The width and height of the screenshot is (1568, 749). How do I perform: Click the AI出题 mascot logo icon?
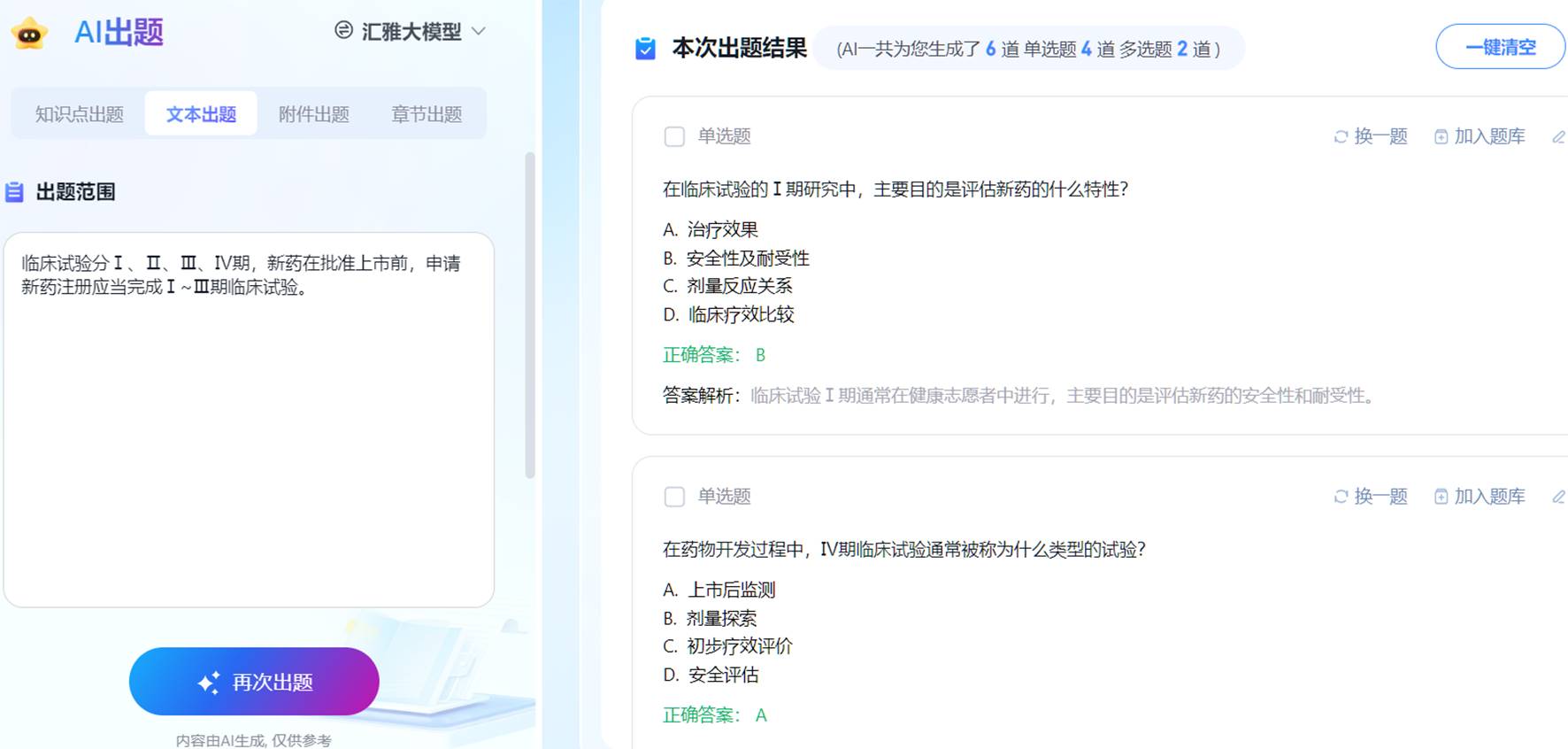(29, 34)
